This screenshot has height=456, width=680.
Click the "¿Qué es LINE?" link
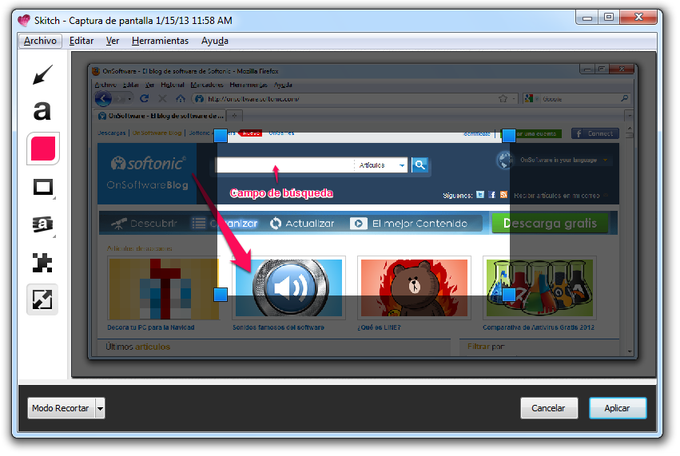379,328
